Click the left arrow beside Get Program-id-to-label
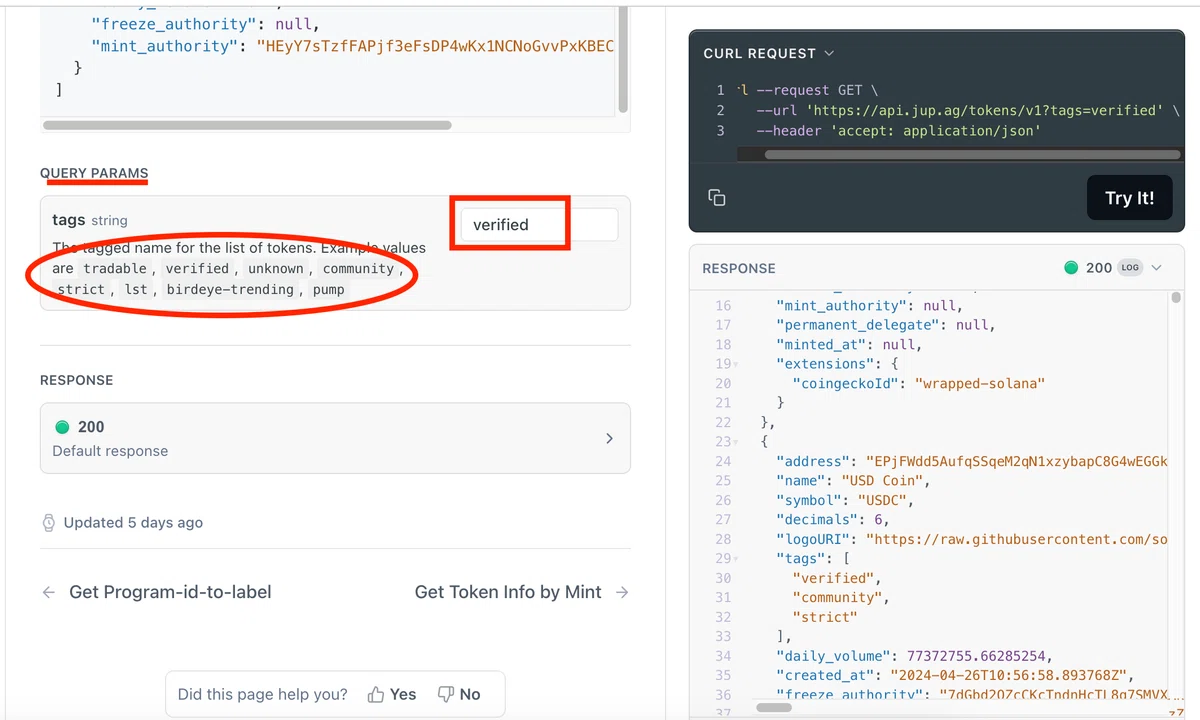 [x=48, y=592]
